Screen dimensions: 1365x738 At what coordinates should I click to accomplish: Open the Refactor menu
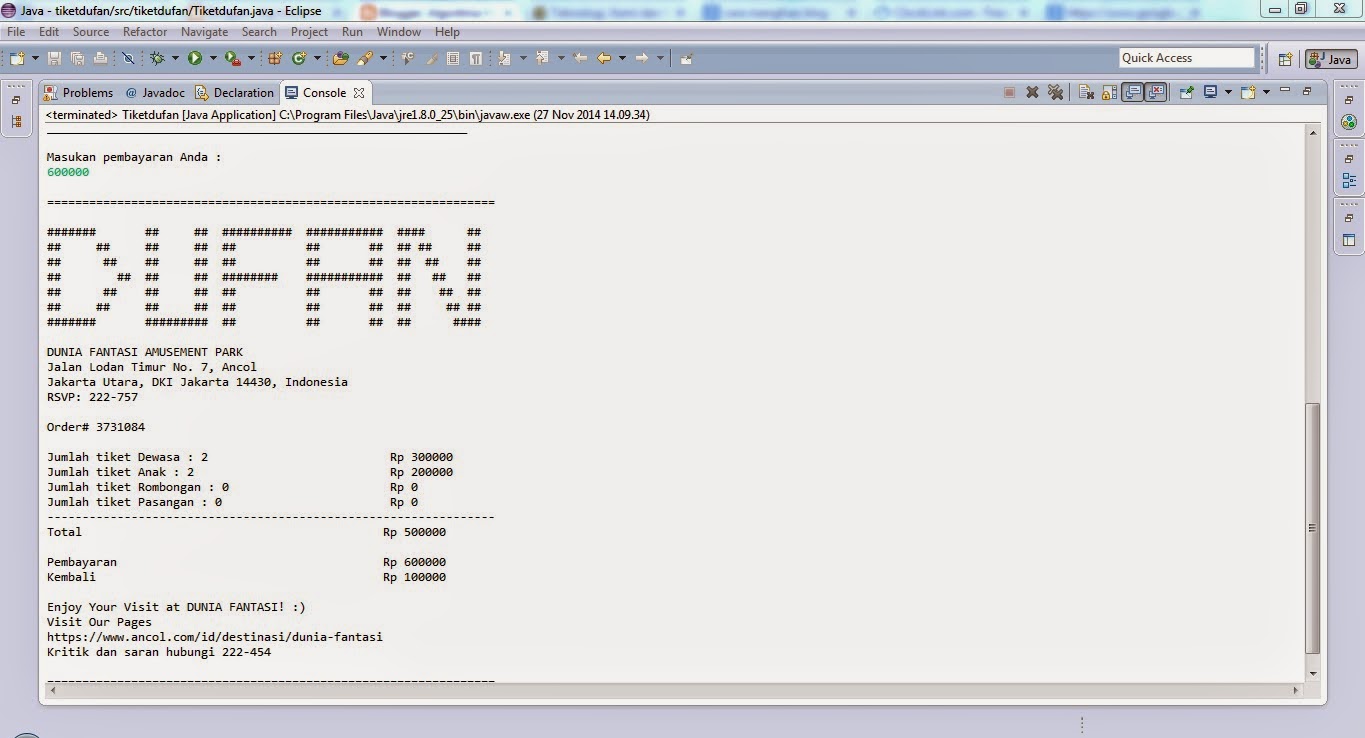pos(145,32)
